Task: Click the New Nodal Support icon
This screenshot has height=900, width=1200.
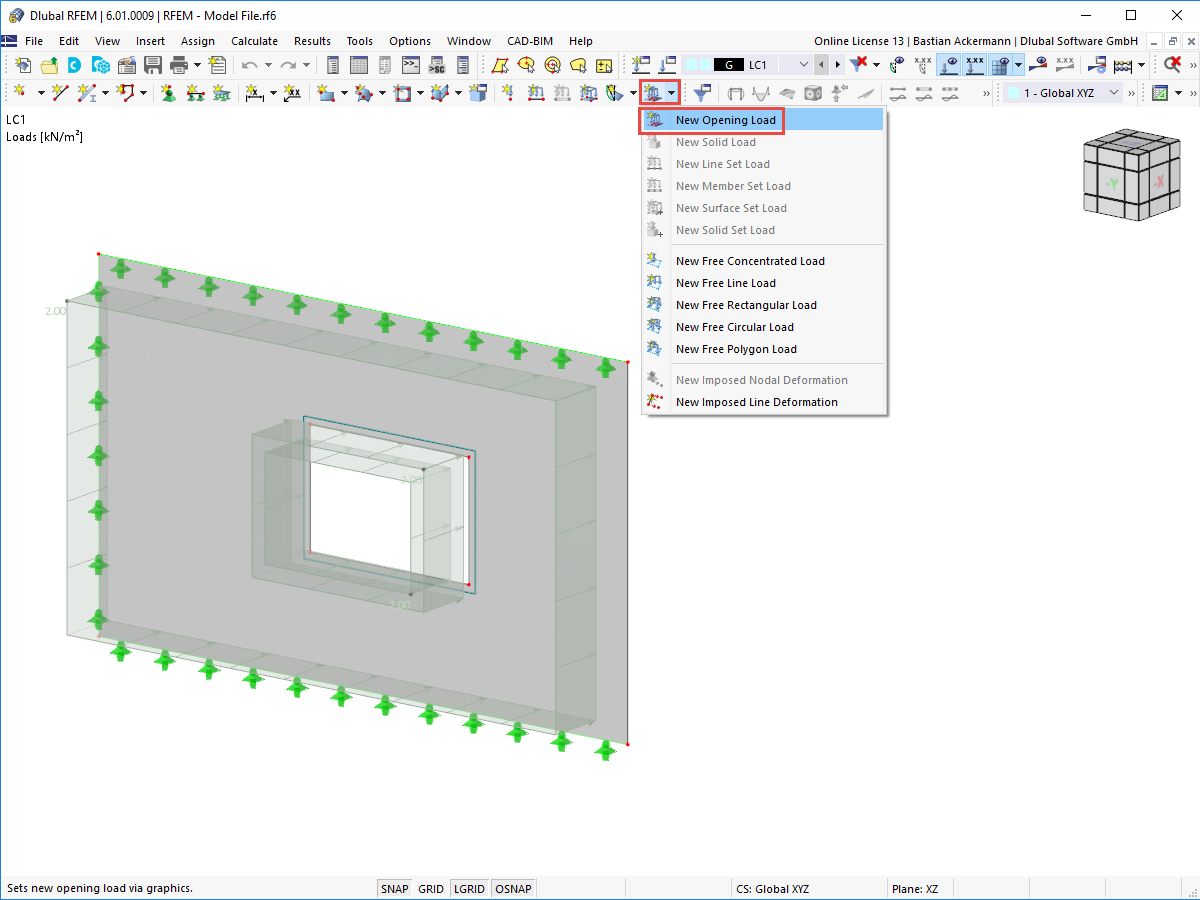Action: click(x=168, y=93)
